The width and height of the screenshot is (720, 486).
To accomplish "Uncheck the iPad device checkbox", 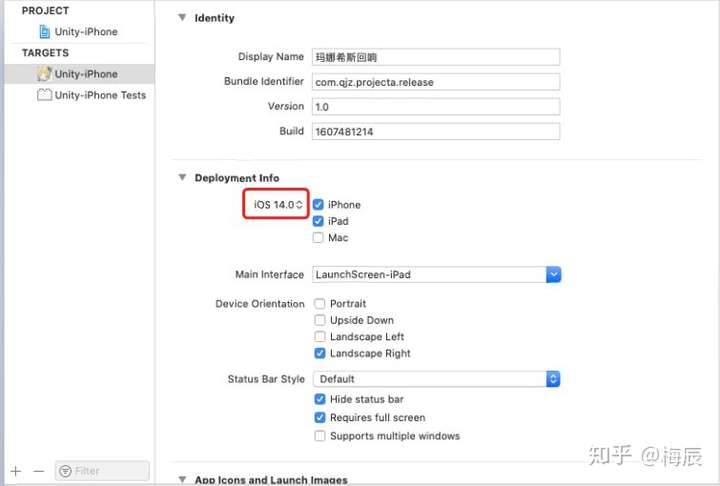I will 318,221.
